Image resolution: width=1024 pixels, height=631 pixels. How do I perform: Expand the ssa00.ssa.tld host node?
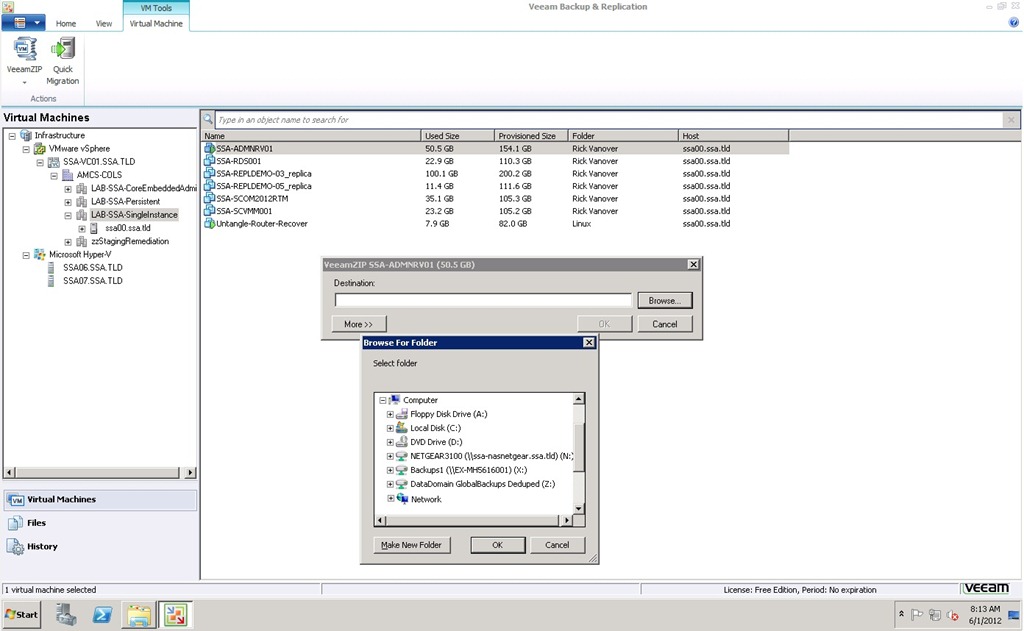coord(82,229)
